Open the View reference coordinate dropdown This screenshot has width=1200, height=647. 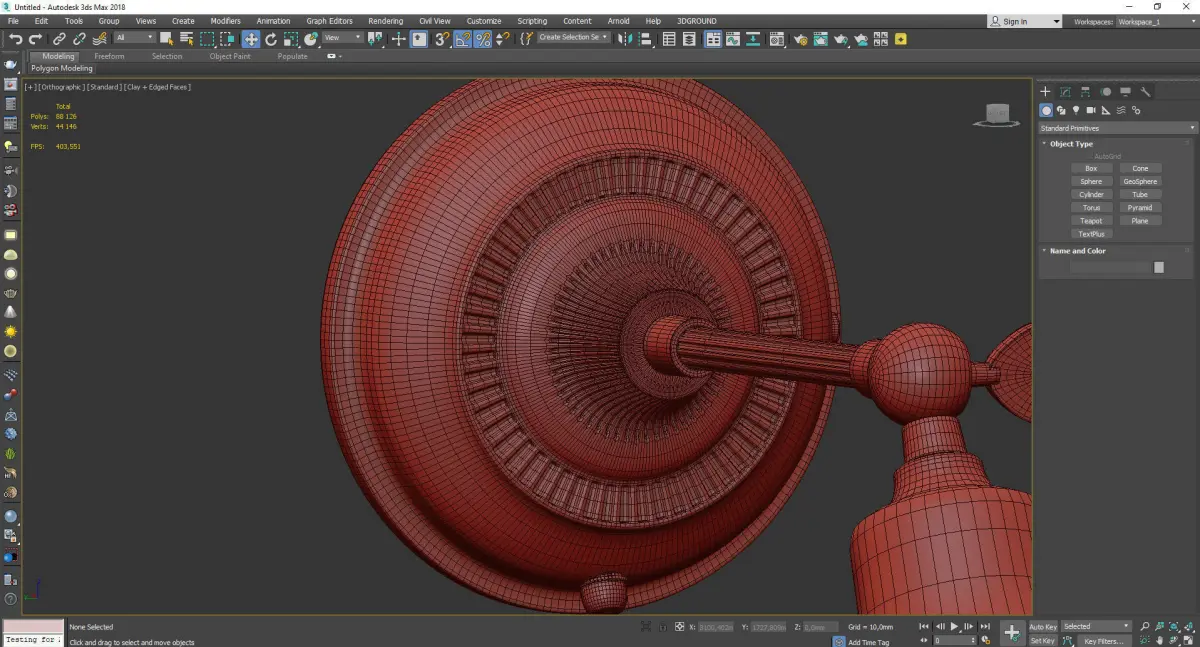(343, 38)
